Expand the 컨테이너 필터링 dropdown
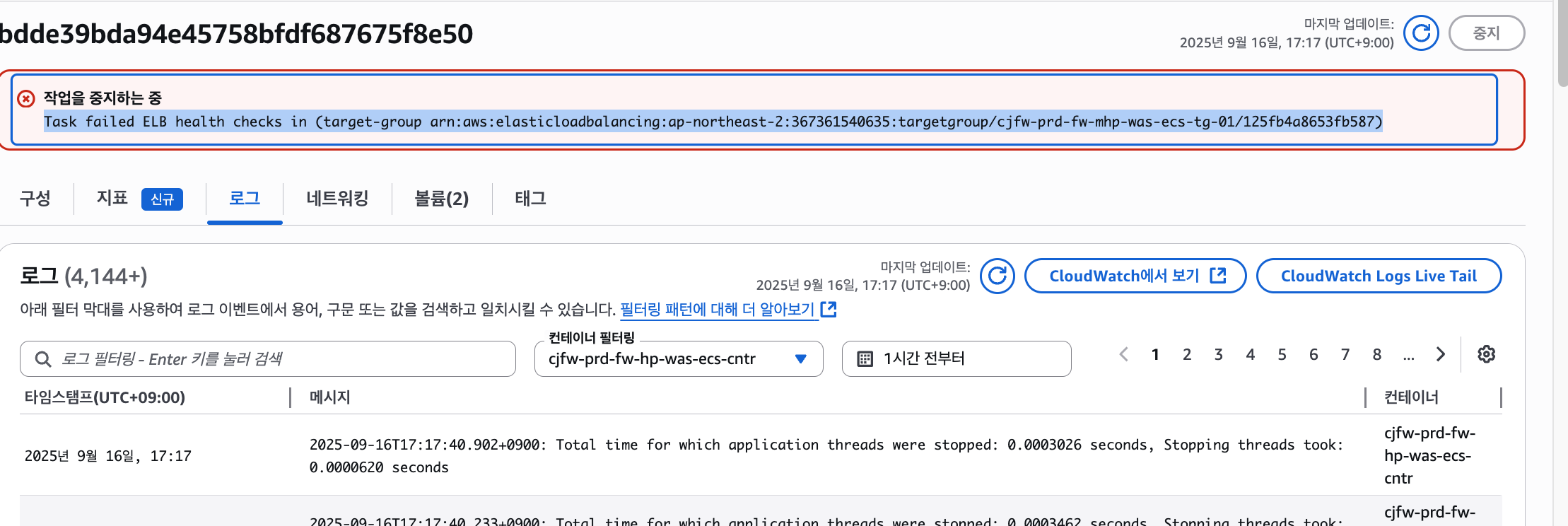The height and width of the screenshot is (526, 1568). pyautogui.click(x=679, y=359)
